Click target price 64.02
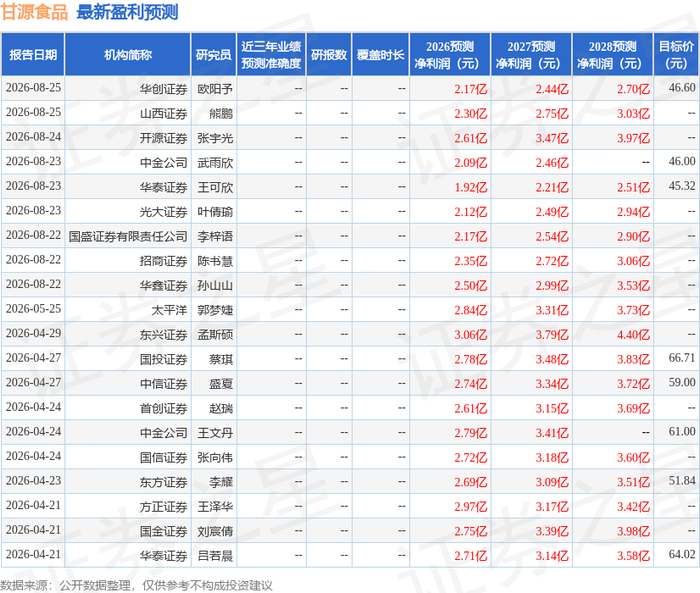This screenshot has width=700, height=593. 682,554
